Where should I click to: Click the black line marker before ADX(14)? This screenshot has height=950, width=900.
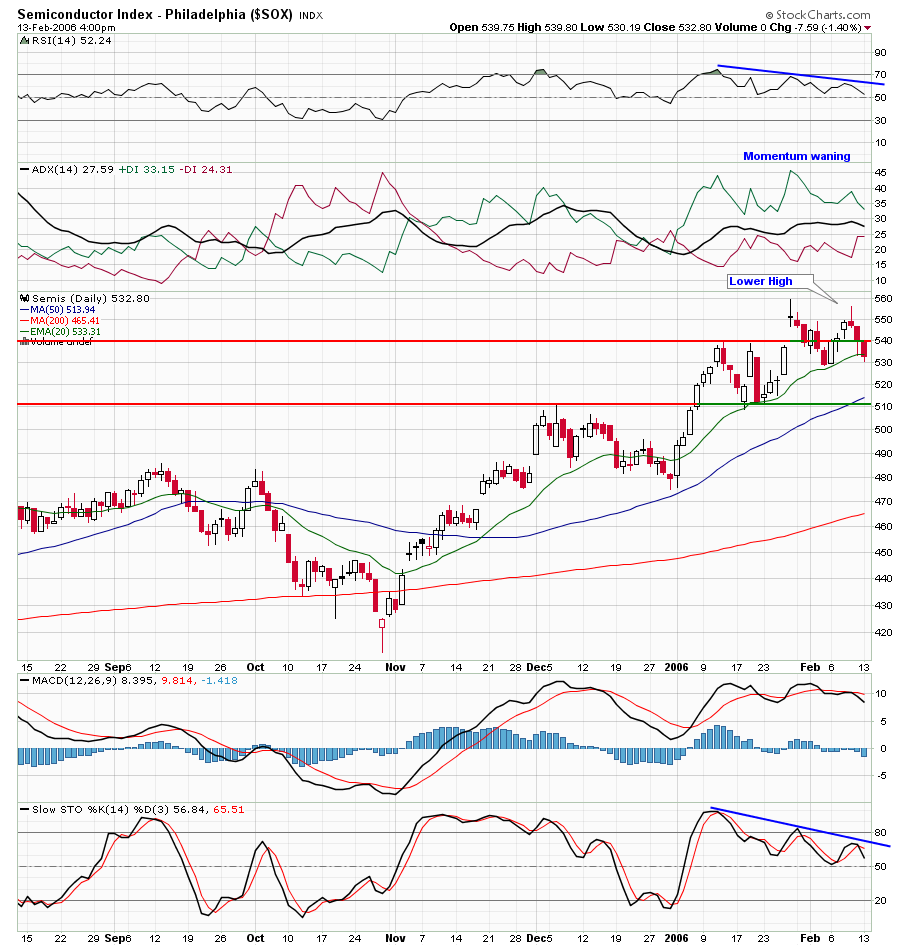coord(24,170)
